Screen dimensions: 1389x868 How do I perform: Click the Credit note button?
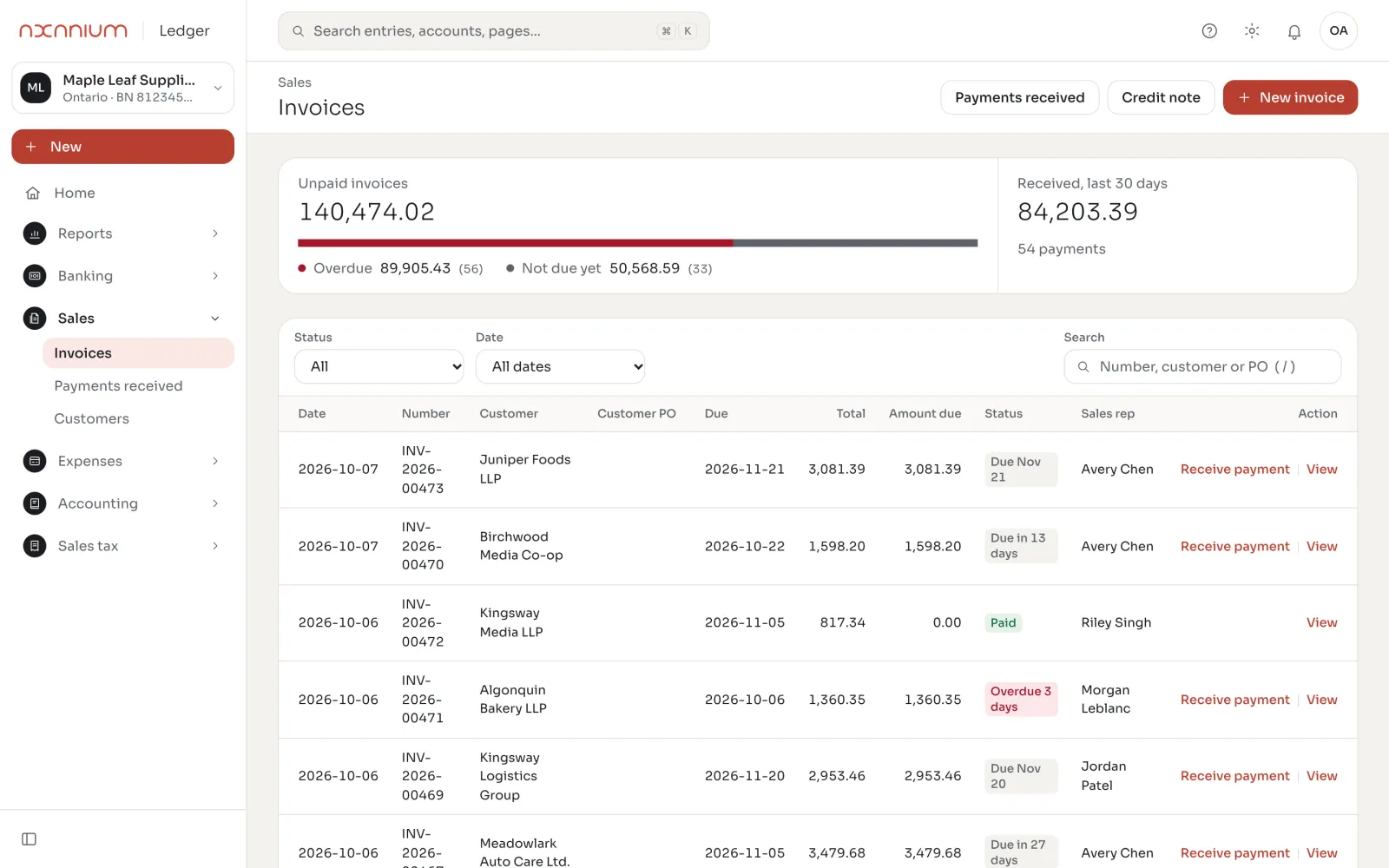1161,97
